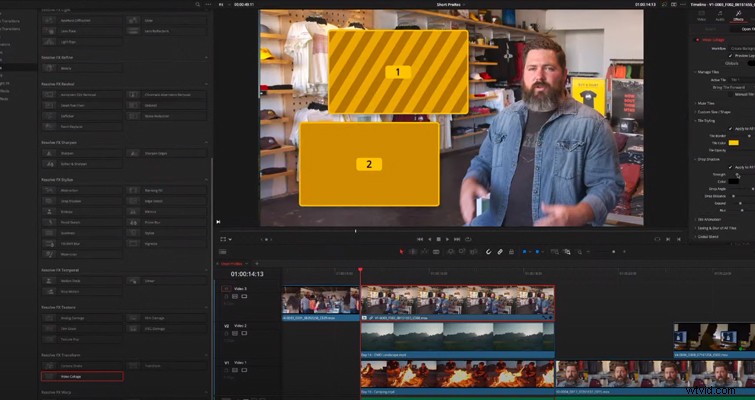Click the yellow Tile Color swatch
Viewport: 755px width, 400px height.
click(x=733, y=143)
